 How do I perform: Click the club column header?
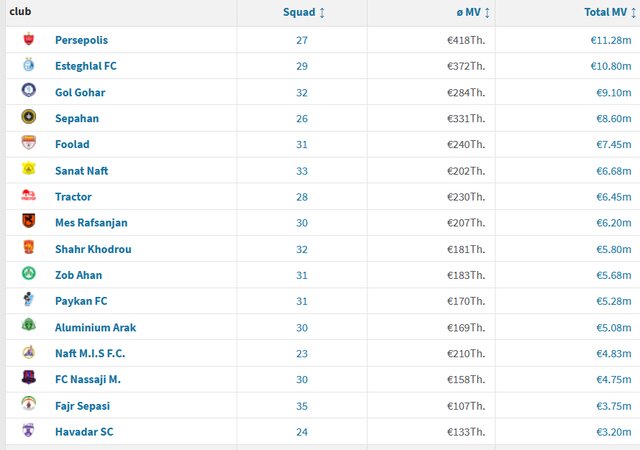[x=20, y=12]
